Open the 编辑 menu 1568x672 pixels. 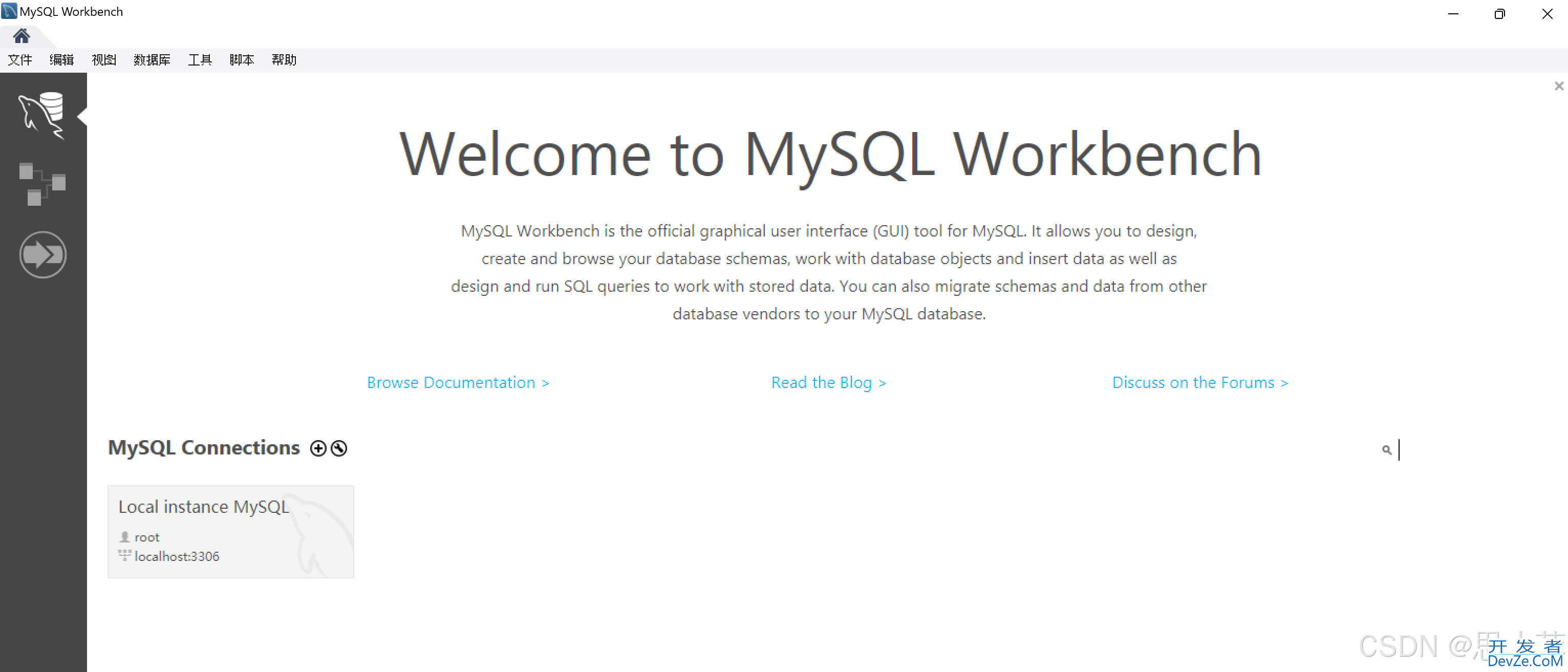[61, 60]
